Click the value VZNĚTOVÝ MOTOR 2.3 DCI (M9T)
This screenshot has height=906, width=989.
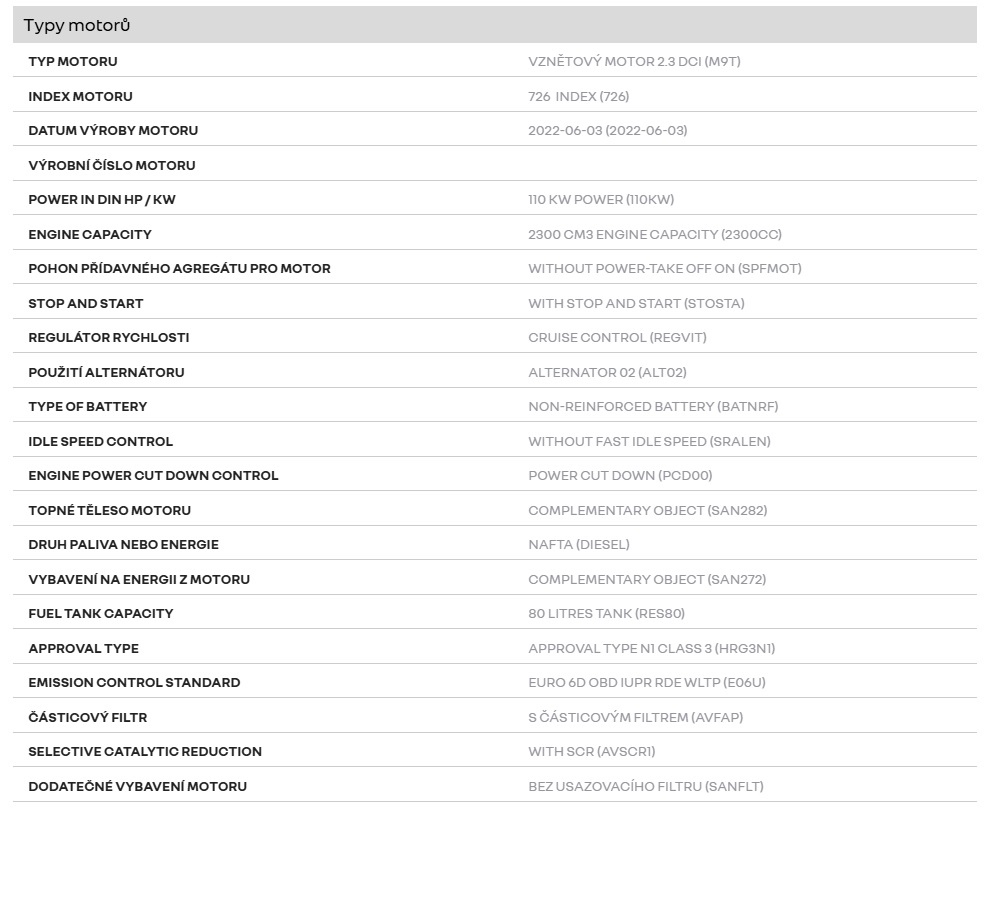[x=634, y=61]
